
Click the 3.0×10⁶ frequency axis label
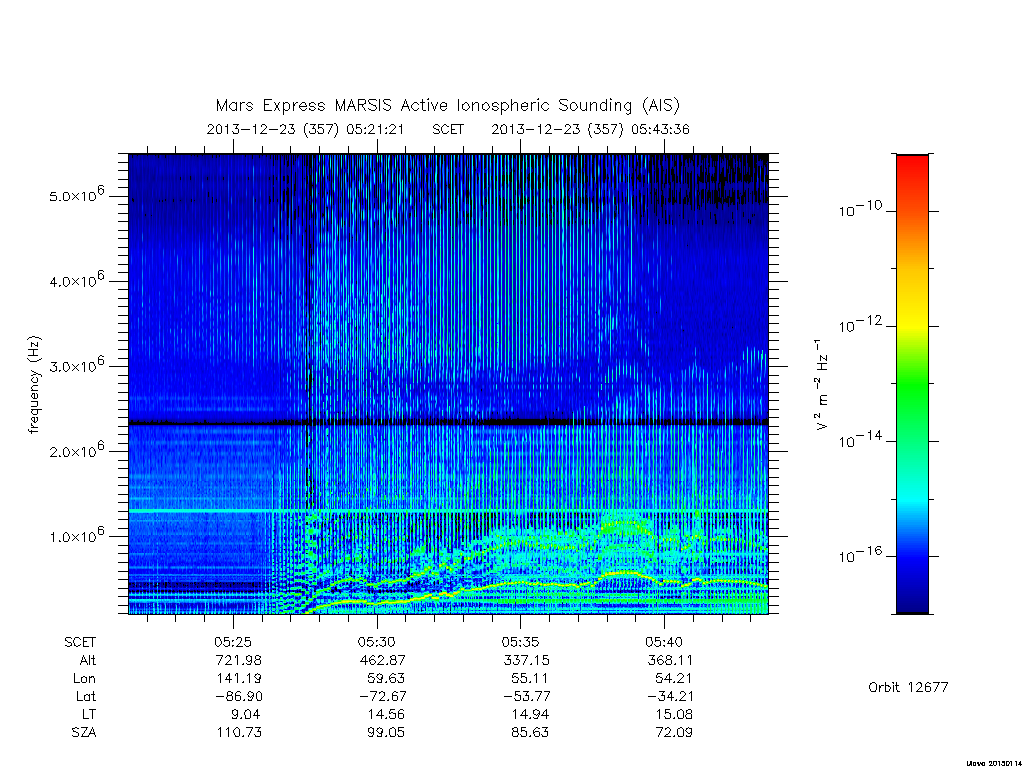(76, 364)
